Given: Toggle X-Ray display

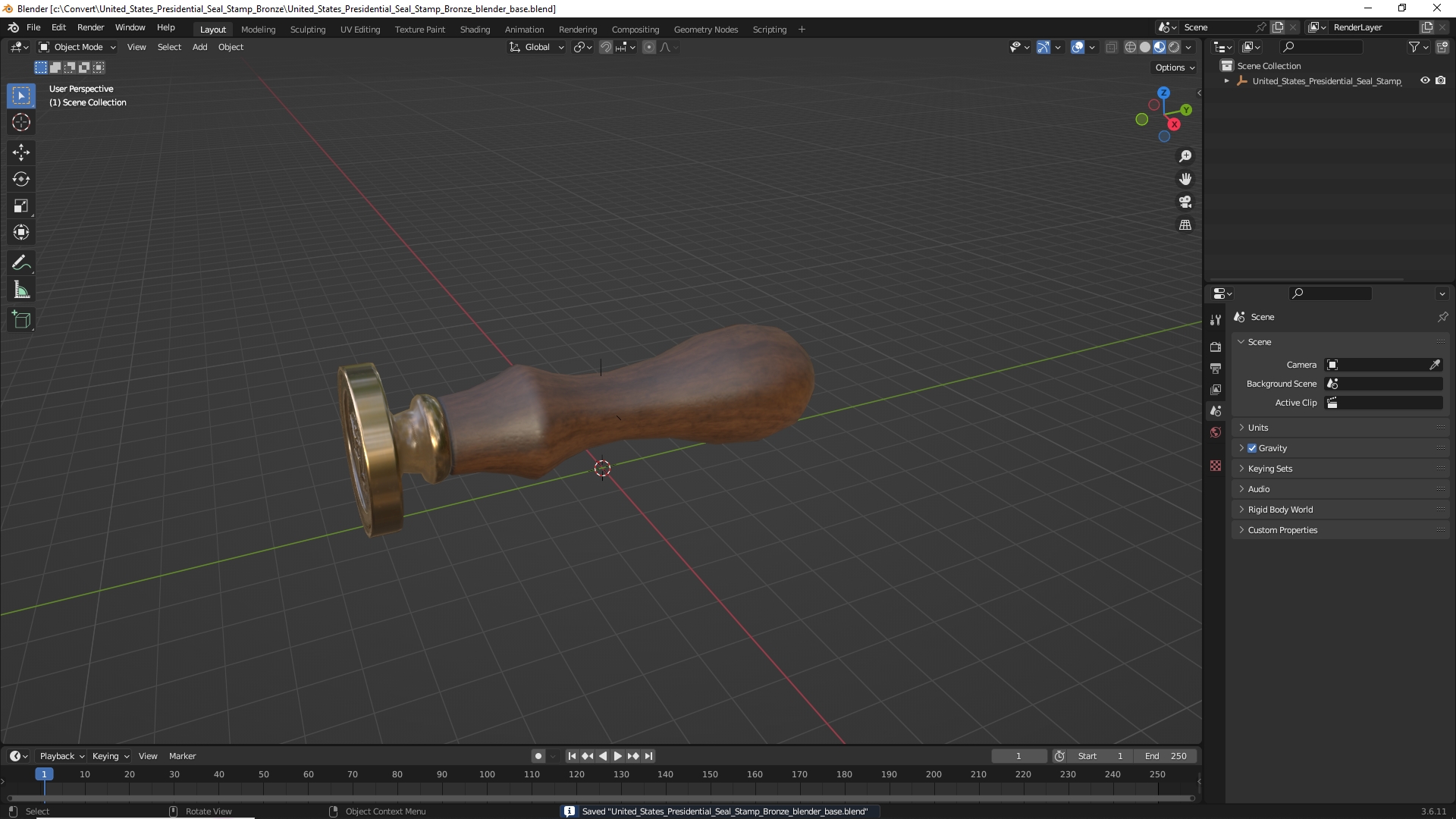Looking at the screenshot, I should coord(1111,47).
